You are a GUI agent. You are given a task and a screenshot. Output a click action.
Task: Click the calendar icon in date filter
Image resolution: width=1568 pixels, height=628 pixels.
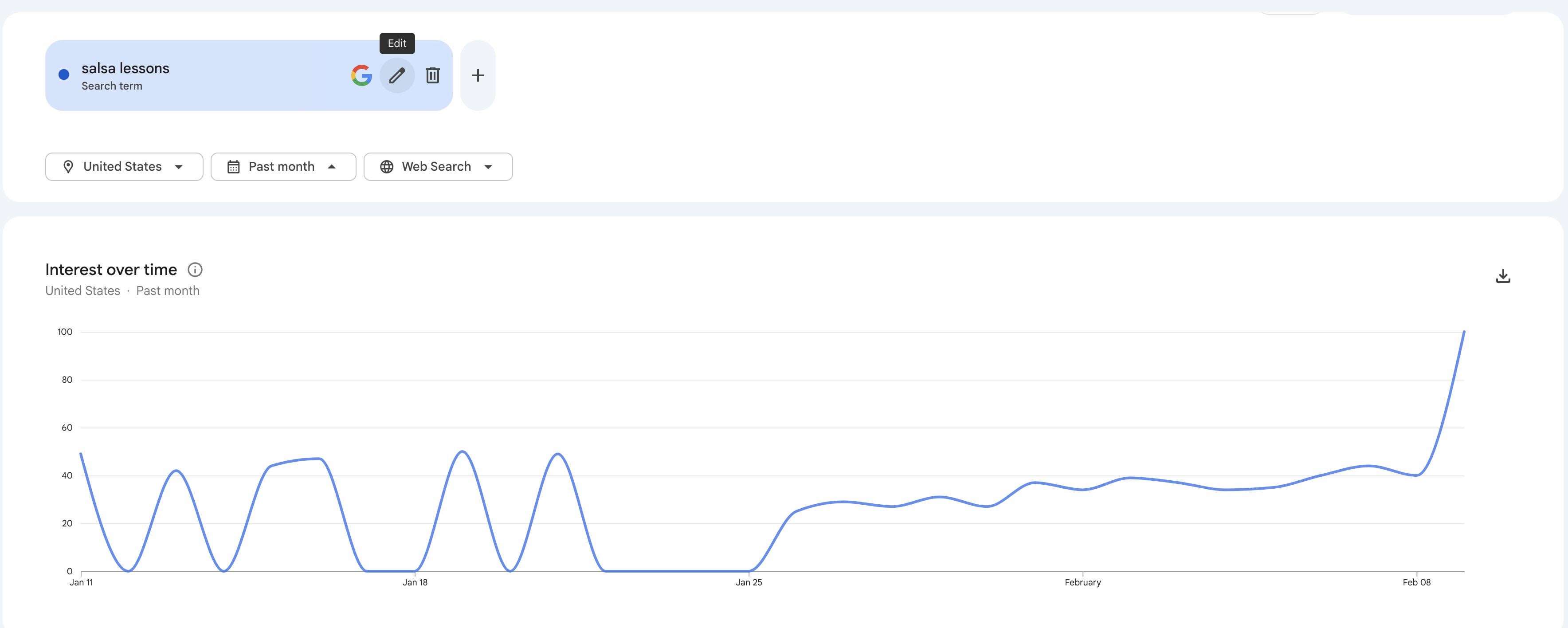pos(233,167)
